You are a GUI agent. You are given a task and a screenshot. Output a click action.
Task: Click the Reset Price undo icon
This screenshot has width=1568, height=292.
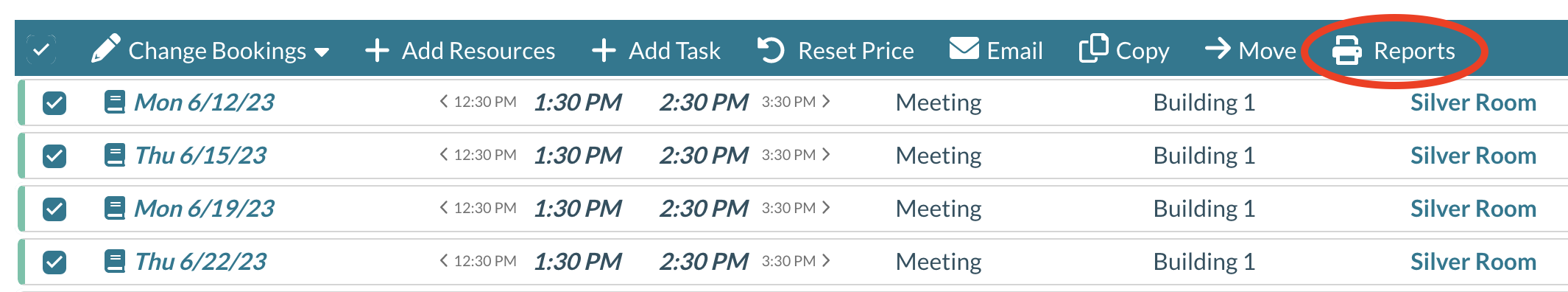click(771, 50)
